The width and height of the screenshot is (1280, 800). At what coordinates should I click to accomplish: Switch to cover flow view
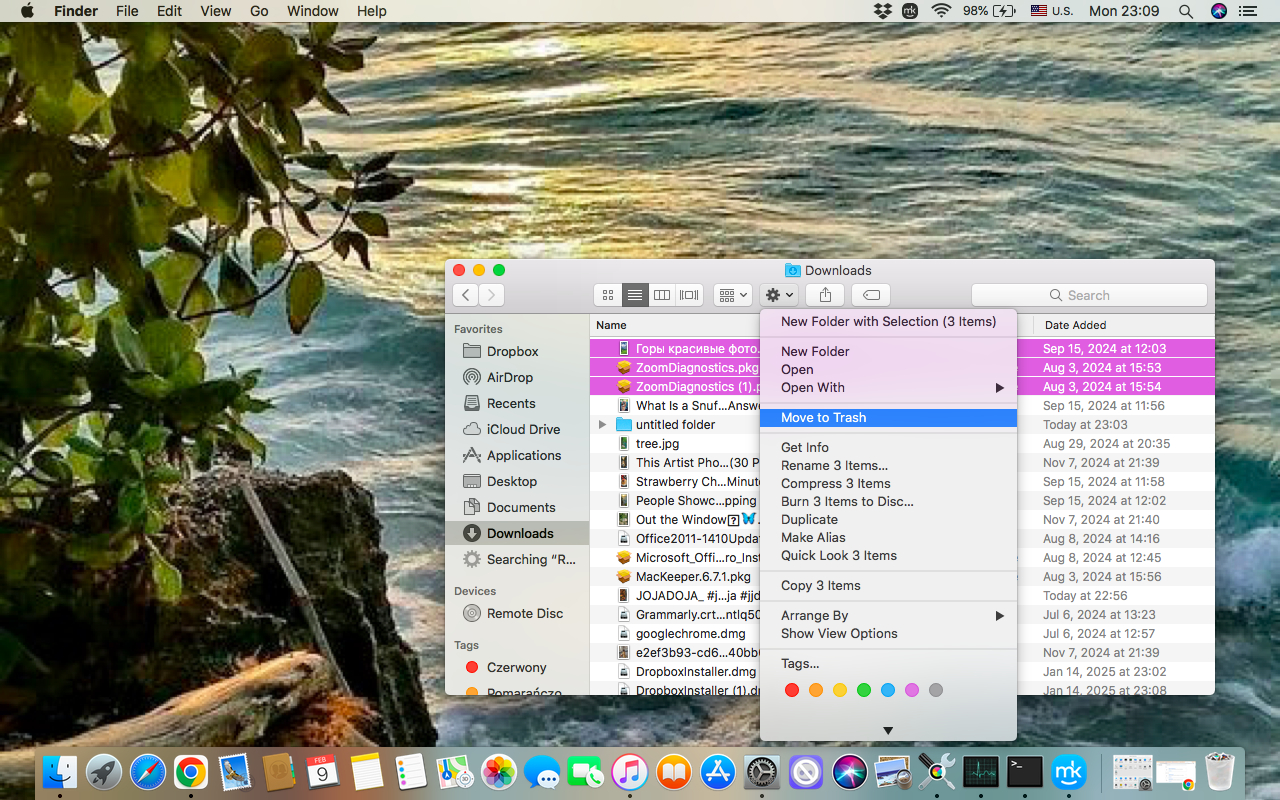(x=688, y=295)
